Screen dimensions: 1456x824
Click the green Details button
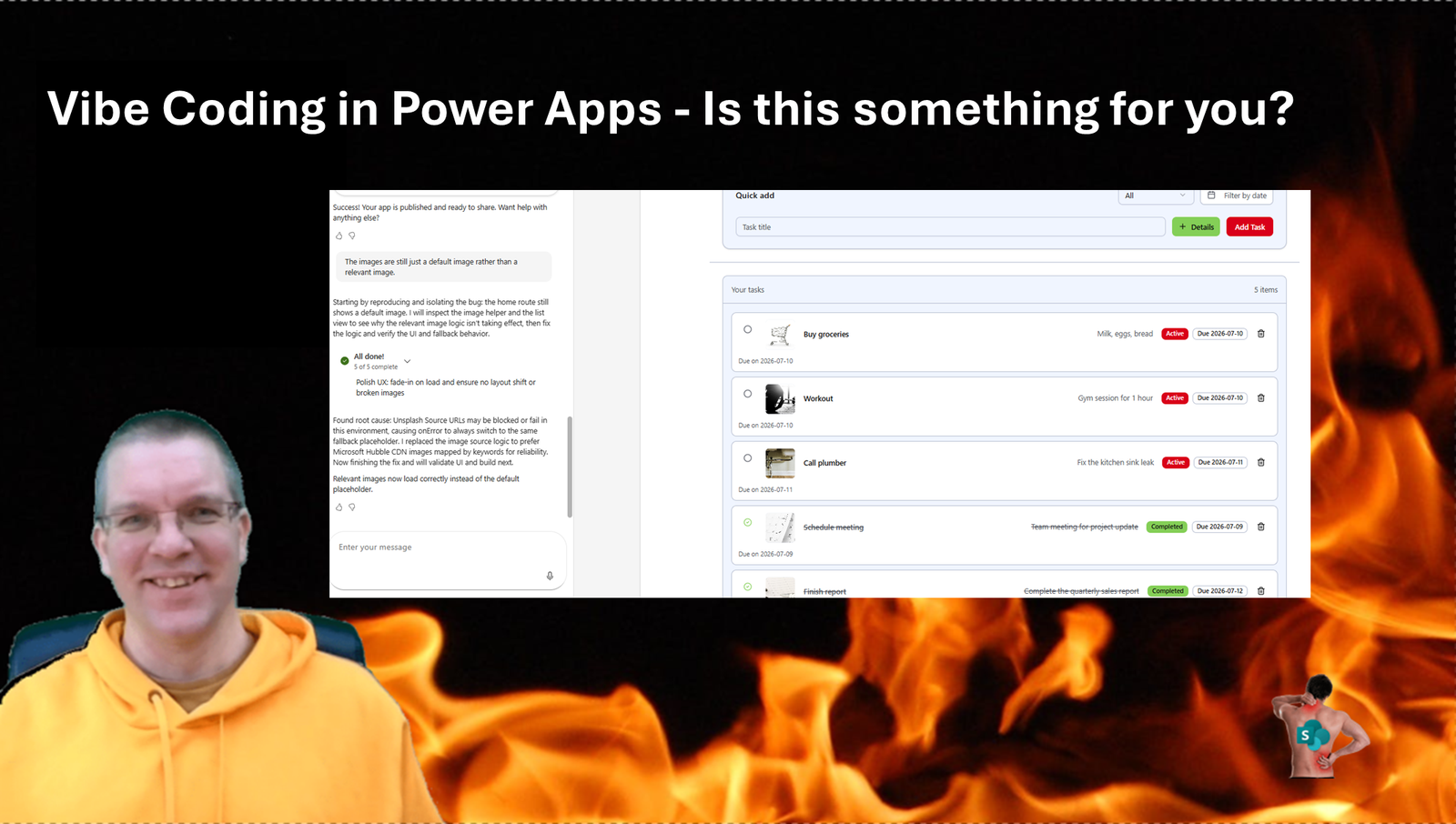click(x=1196, y=227)
